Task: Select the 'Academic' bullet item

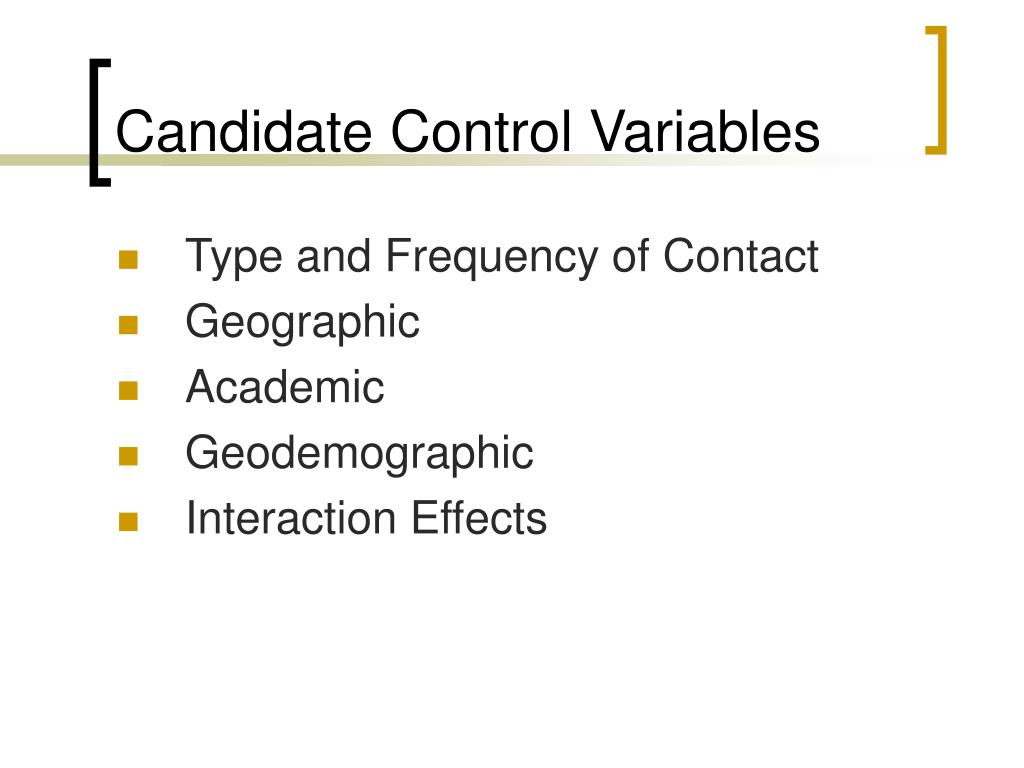Action: tap(285, 387)
